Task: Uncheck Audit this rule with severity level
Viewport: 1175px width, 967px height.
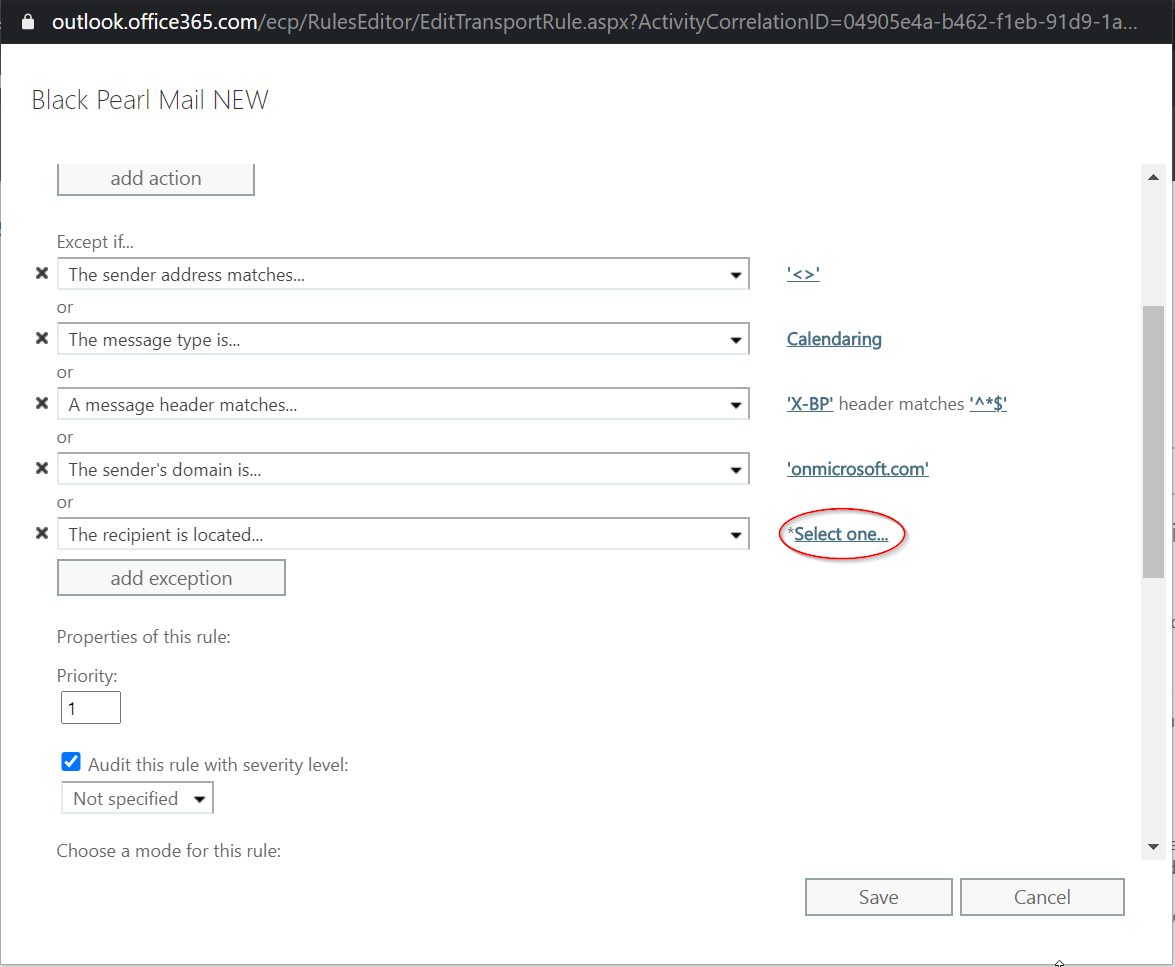Action: point(71,763)
